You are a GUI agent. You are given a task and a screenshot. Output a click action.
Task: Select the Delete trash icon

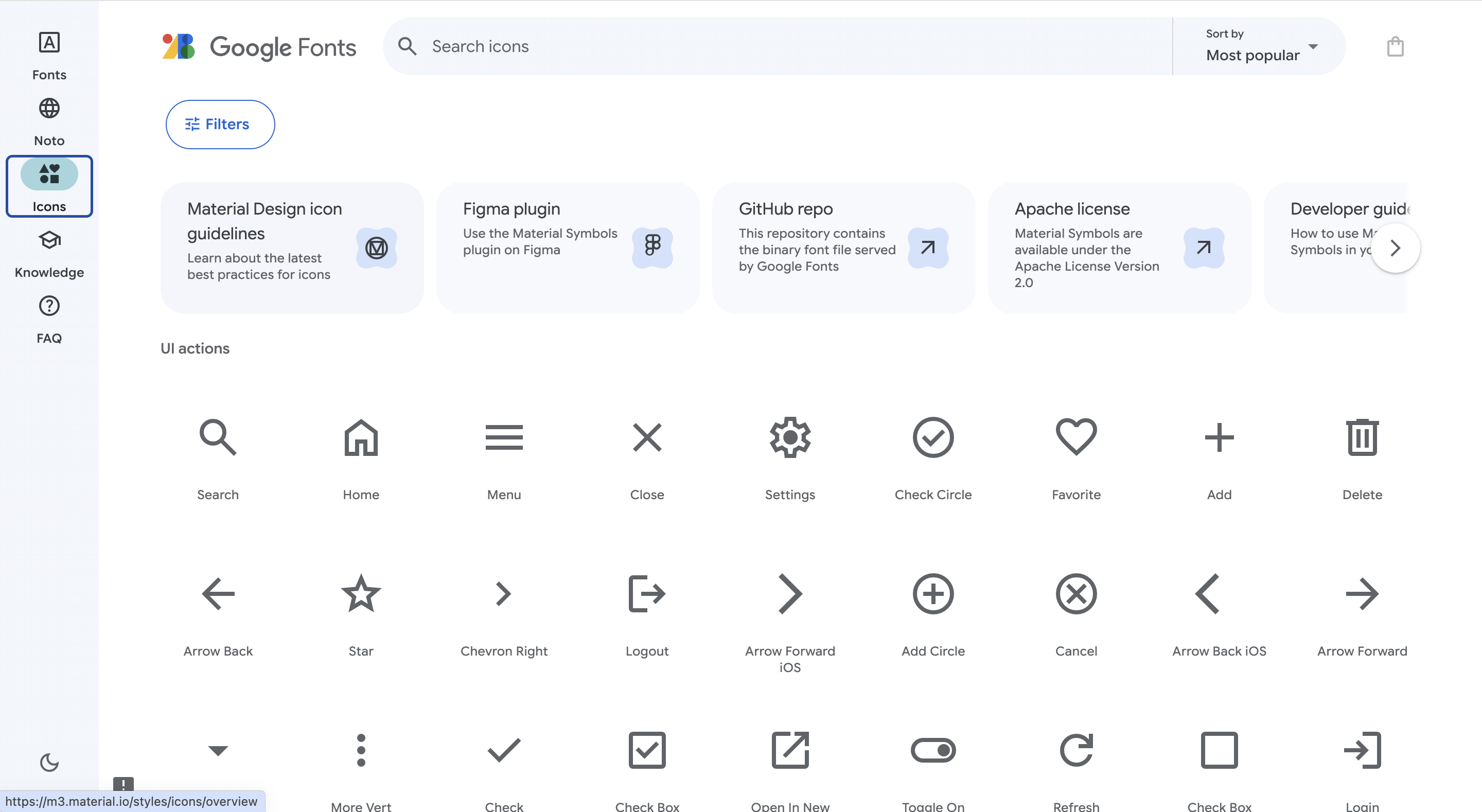click(1362, 437)
